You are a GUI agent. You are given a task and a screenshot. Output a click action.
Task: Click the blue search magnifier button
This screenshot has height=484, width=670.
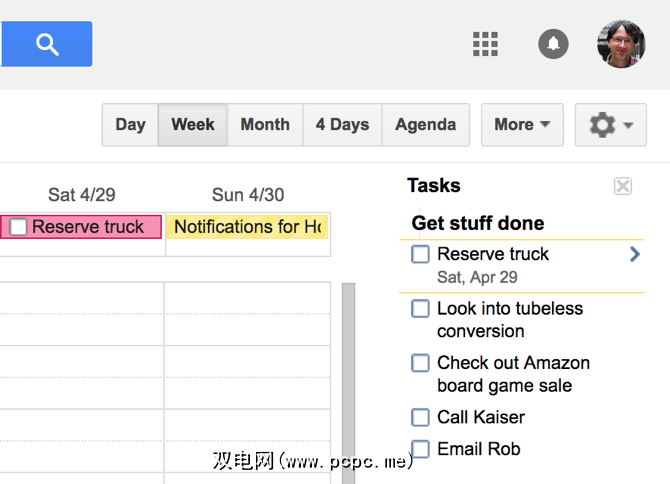coord(47,44)
